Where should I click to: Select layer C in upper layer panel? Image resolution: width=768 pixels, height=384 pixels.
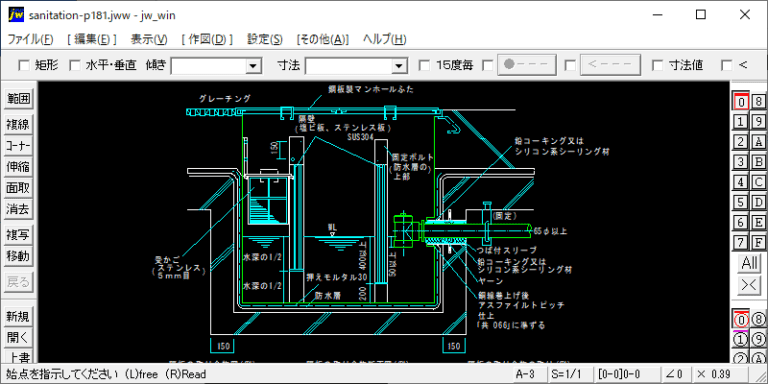click(759, 182)
